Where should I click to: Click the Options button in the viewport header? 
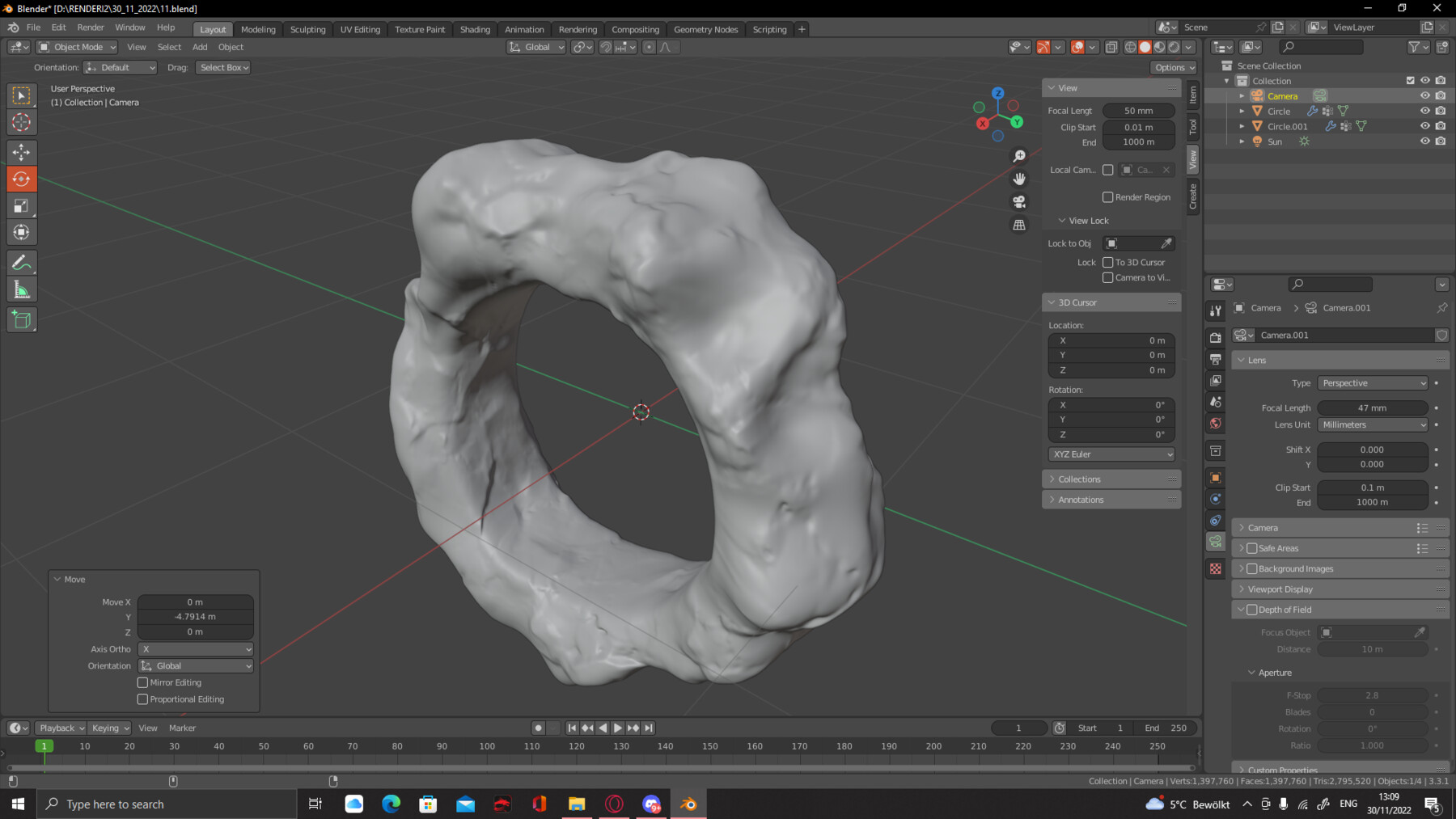pyautogui.click(x=1172, y=67)
